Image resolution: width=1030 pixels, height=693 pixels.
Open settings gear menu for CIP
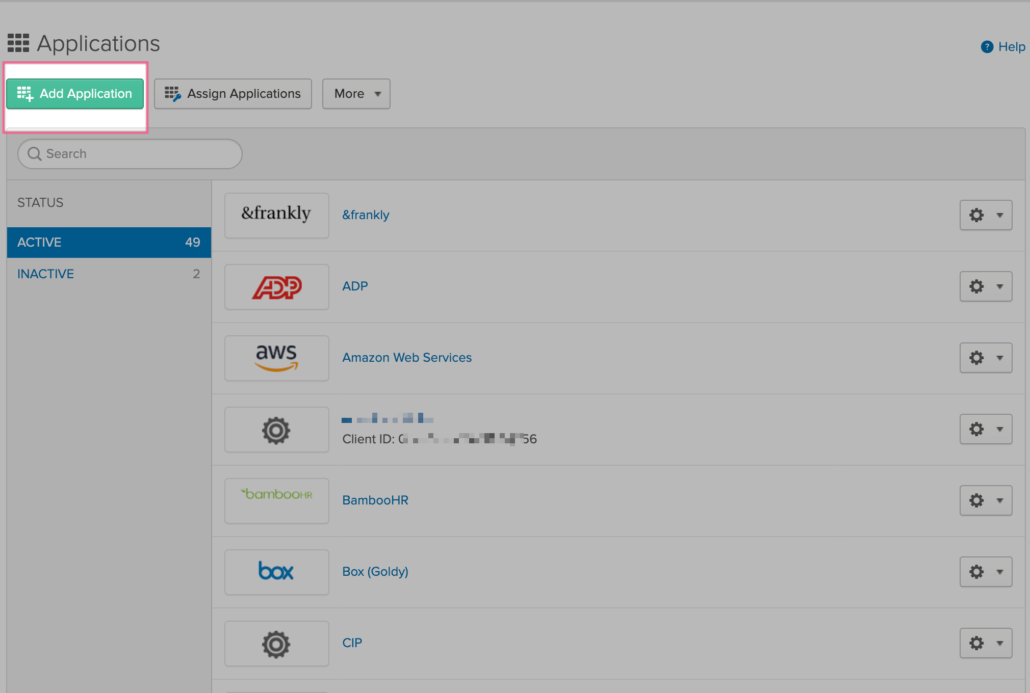pyautogui.click(x=985, y=642)
